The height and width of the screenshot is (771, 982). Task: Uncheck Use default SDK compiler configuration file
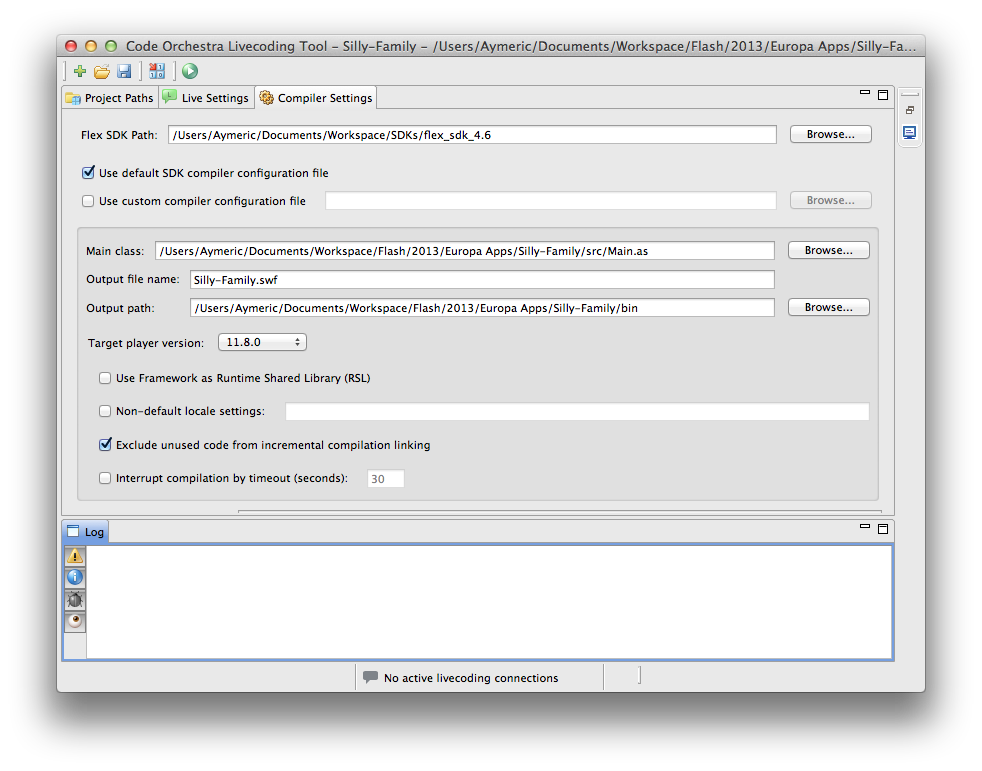point(89,173)
